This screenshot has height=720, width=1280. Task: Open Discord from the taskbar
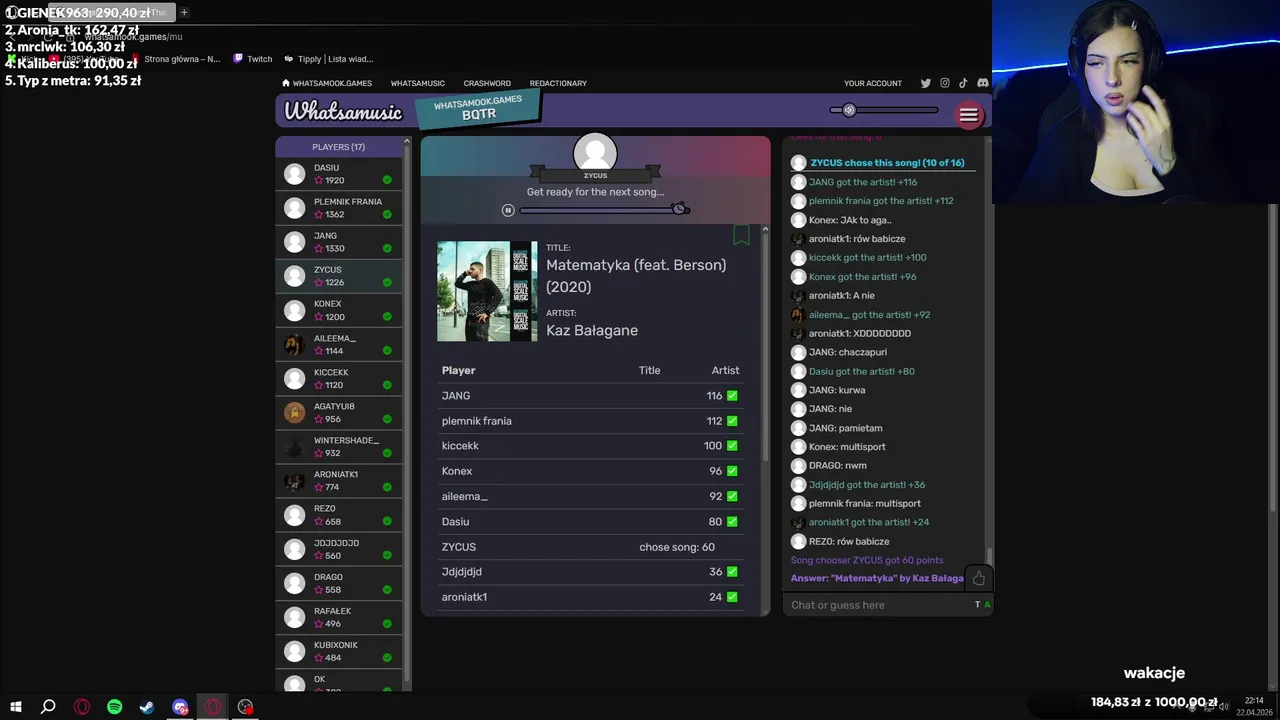click(x=180, y=707)
